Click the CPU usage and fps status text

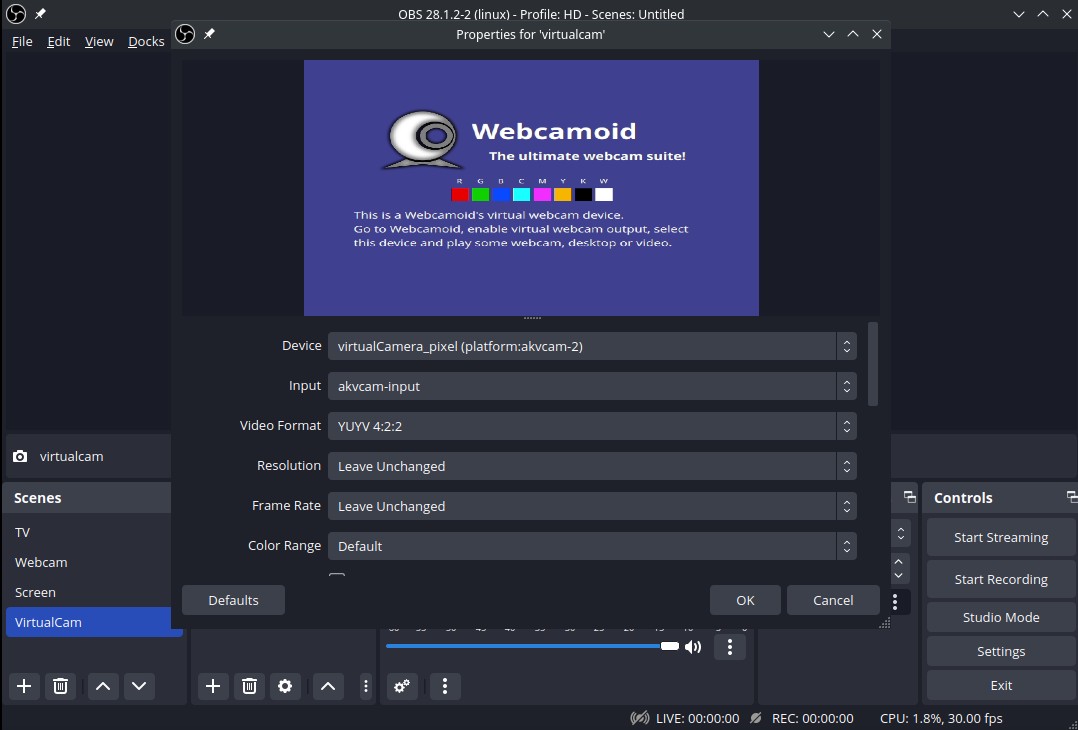coord(941,718)
